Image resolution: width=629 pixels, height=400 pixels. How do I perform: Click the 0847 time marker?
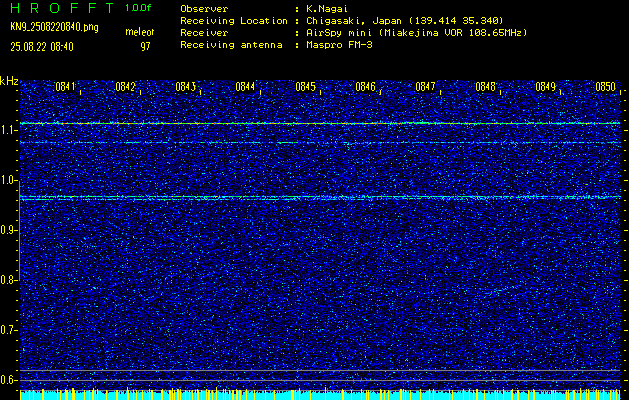(x=425, y=87)
